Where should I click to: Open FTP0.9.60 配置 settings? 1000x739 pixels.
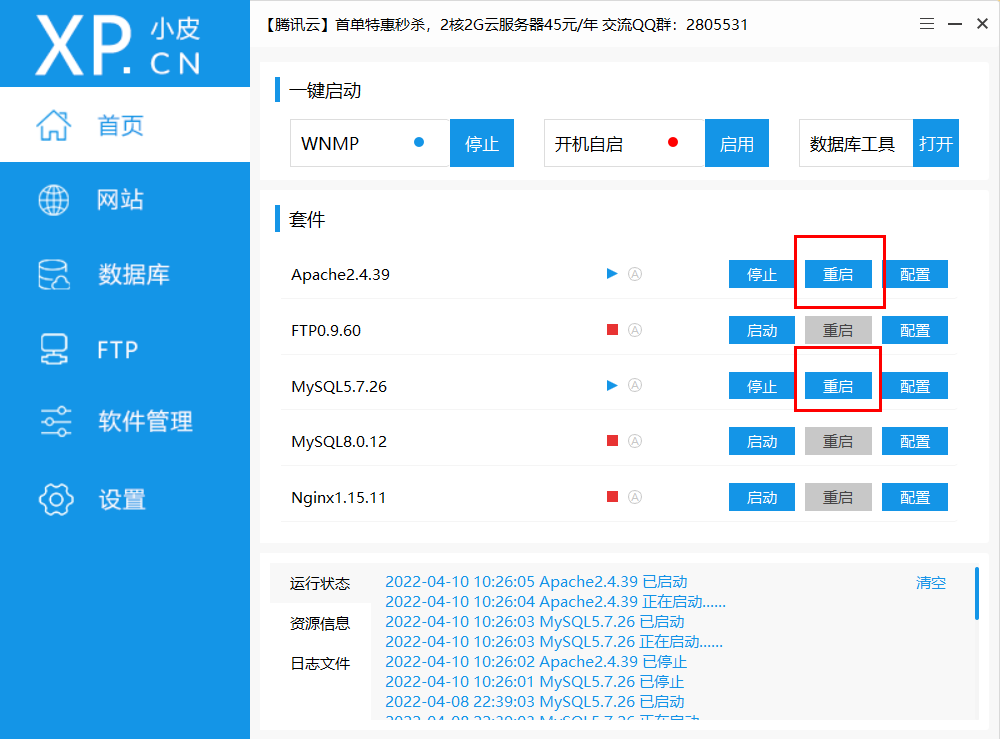(915, 330)
